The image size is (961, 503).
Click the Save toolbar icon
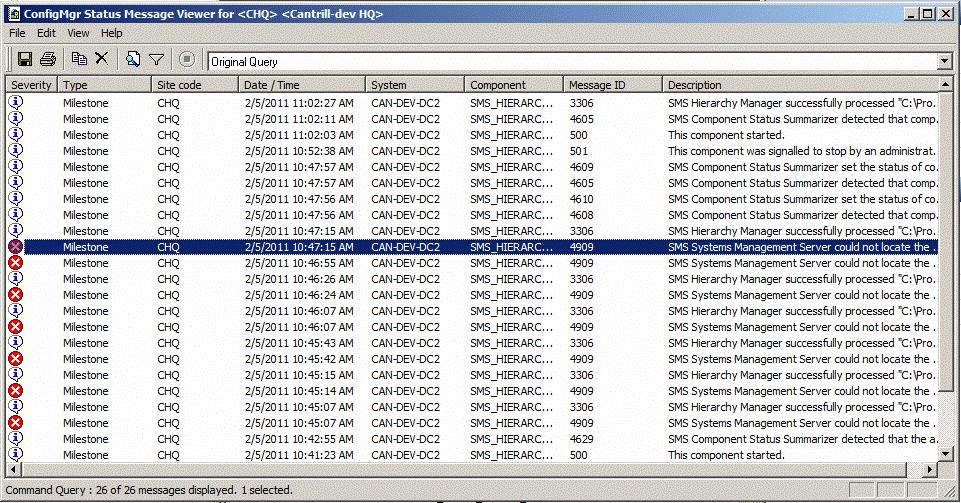point(25,59)
